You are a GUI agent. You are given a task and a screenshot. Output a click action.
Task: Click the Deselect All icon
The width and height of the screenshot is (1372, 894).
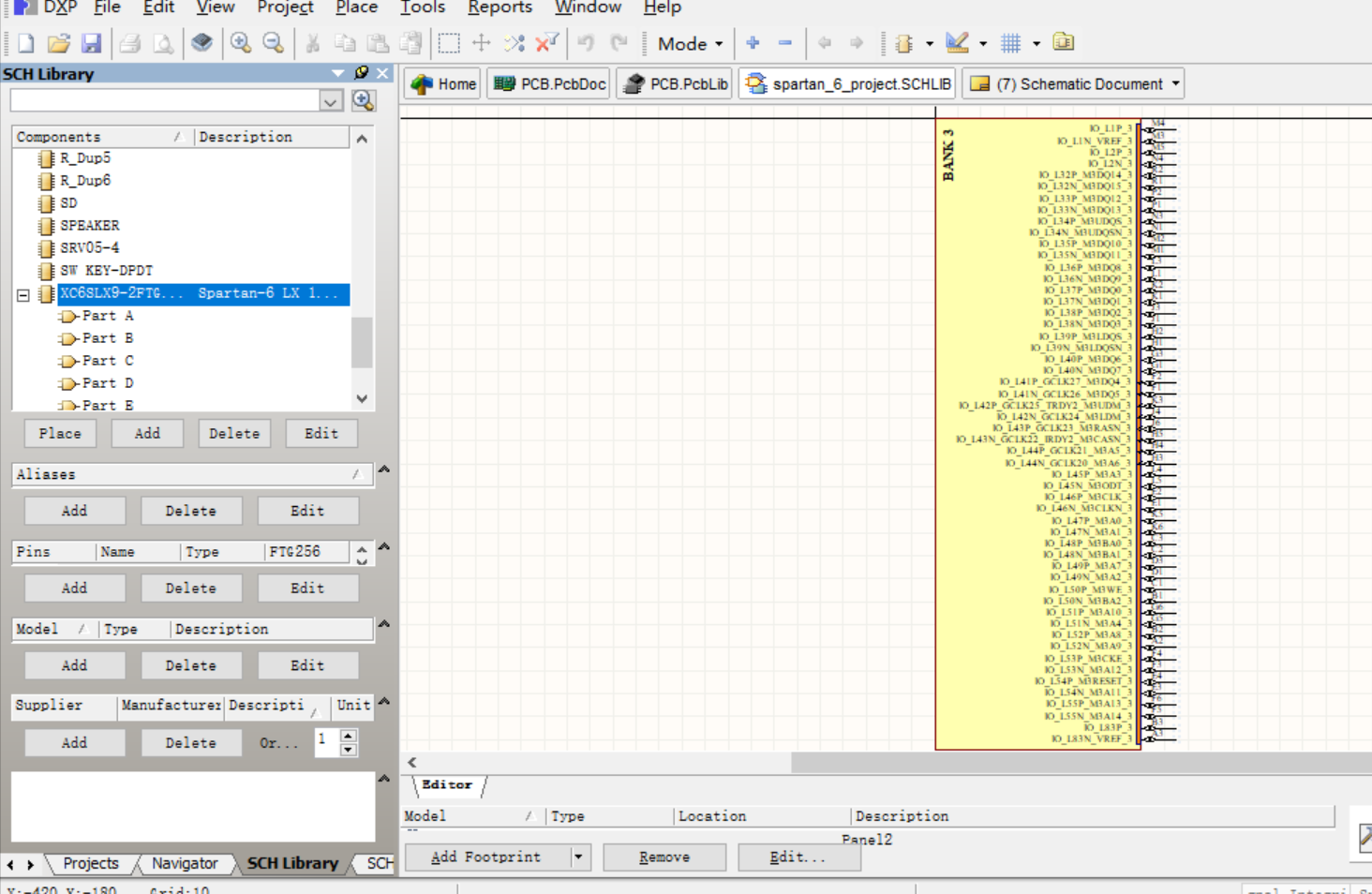[514, 43]
